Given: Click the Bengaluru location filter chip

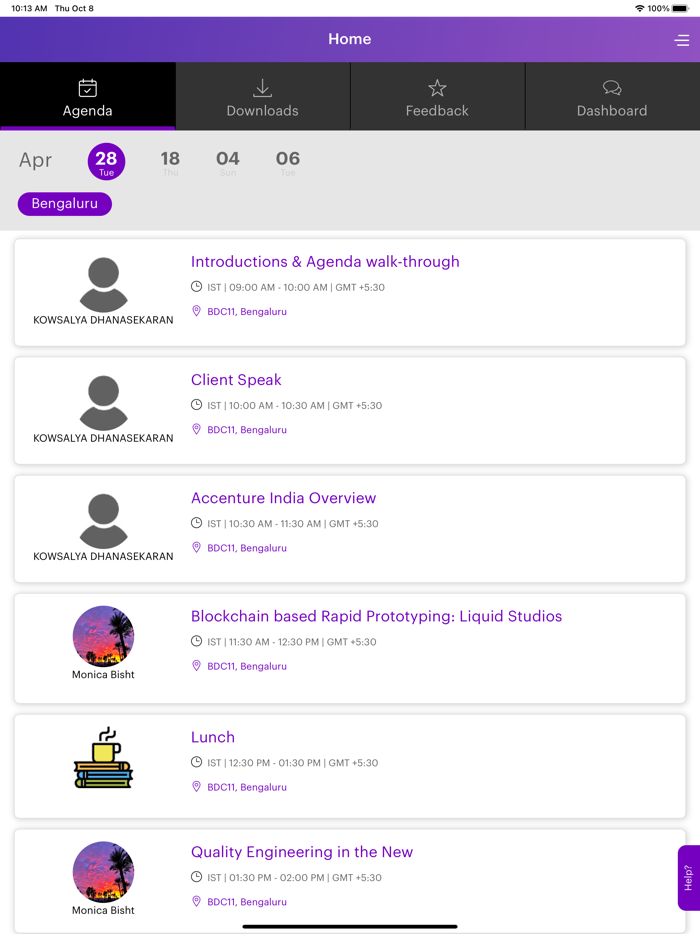Looking at the screenshot, I should click(64, 203).
